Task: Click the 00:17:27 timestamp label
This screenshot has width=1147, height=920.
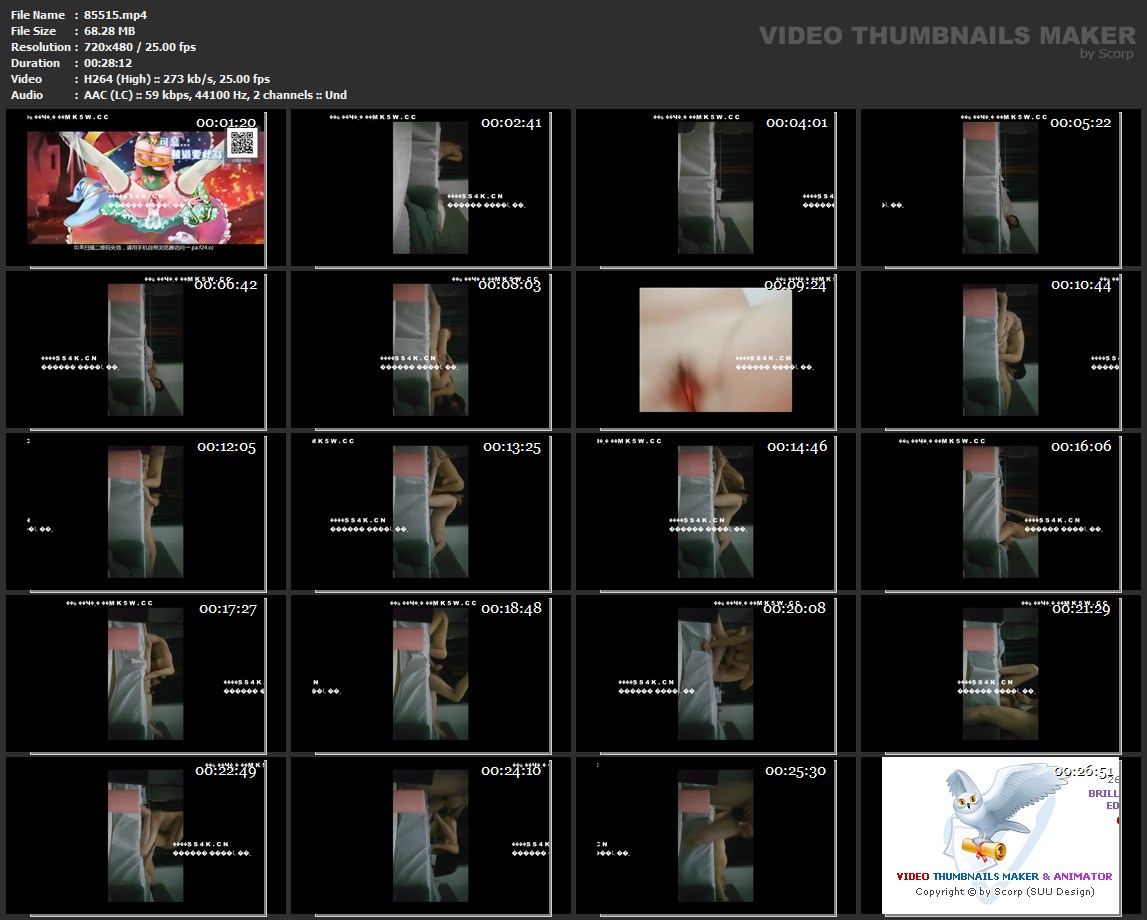Action: pos(227,608)
